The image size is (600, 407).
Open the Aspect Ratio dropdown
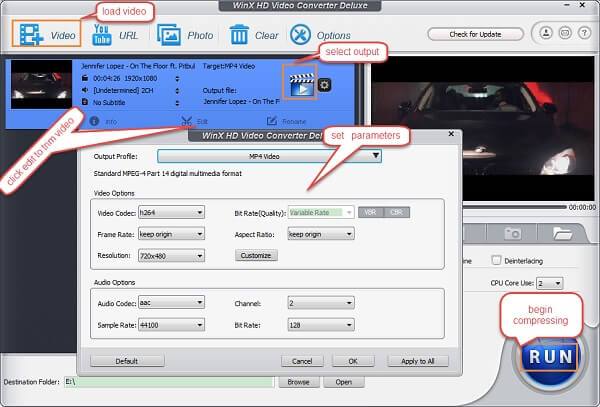[x=321, y=234]
